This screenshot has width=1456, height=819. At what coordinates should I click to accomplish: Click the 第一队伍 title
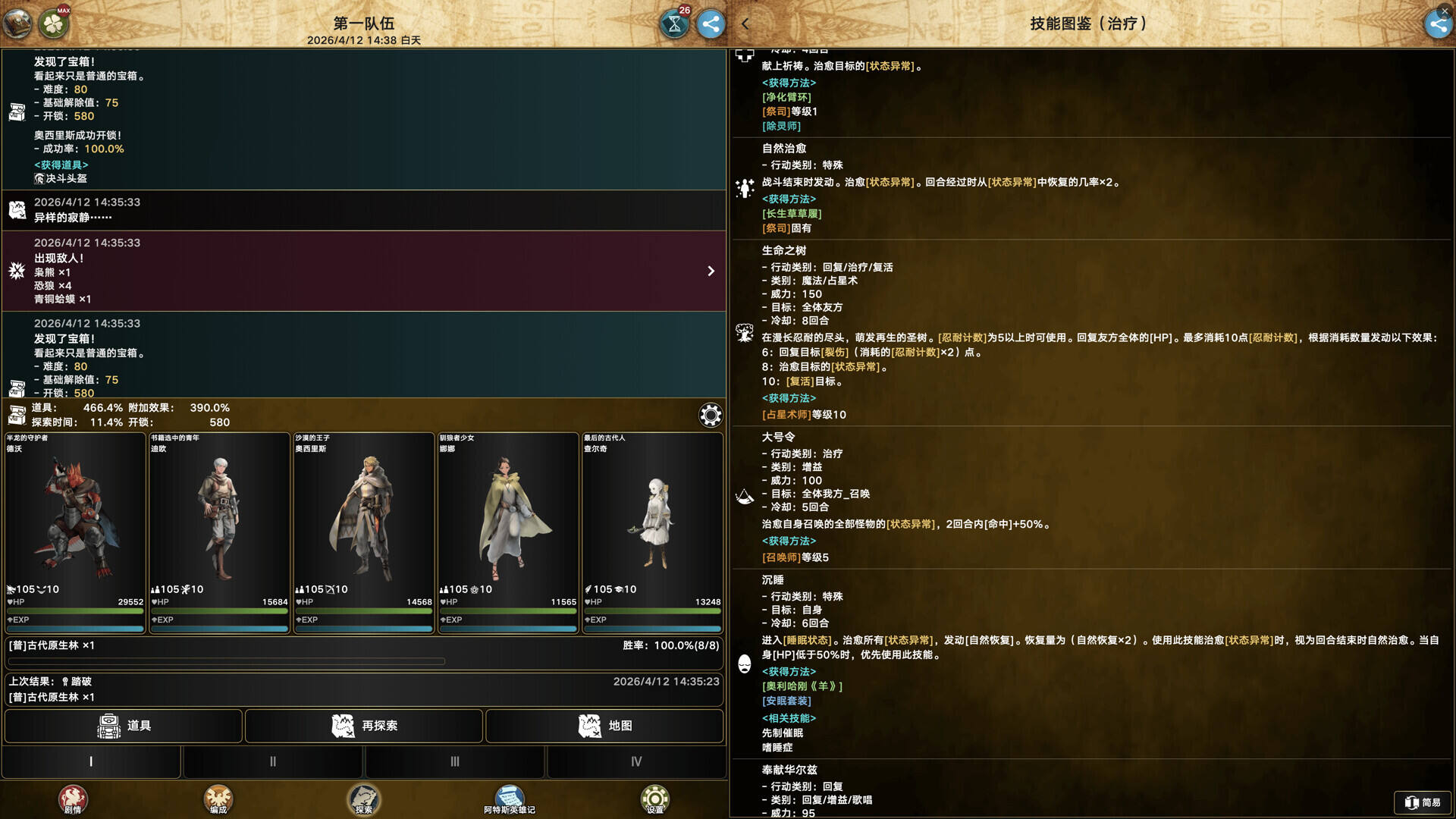[364, 24]
